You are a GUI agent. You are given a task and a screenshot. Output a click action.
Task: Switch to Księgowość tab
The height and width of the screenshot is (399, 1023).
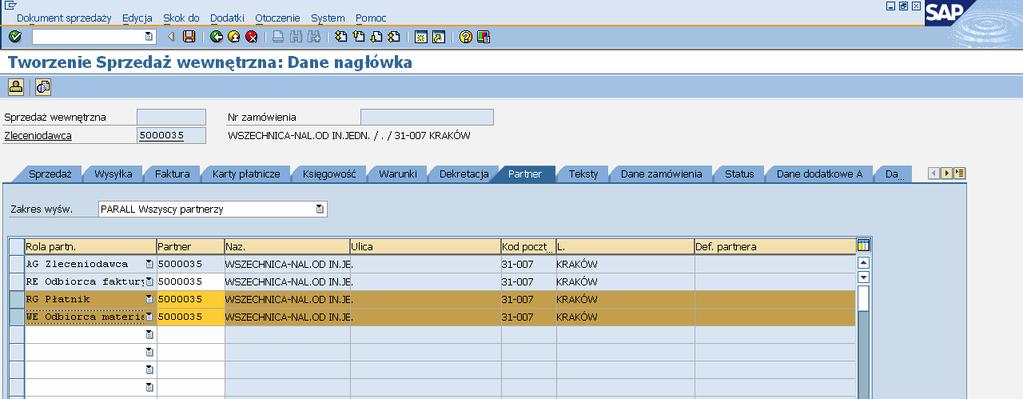(329, 174)
